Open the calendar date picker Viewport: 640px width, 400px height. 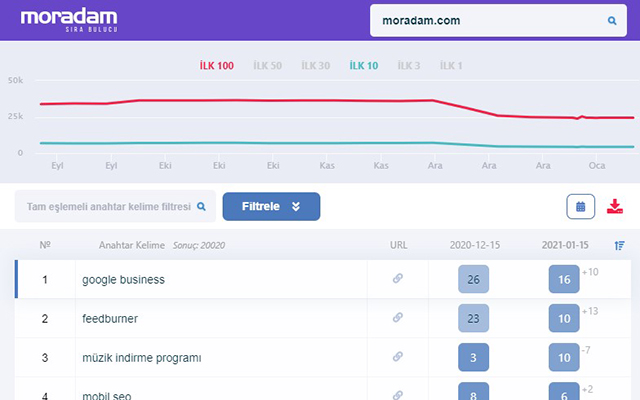(580, 207)
